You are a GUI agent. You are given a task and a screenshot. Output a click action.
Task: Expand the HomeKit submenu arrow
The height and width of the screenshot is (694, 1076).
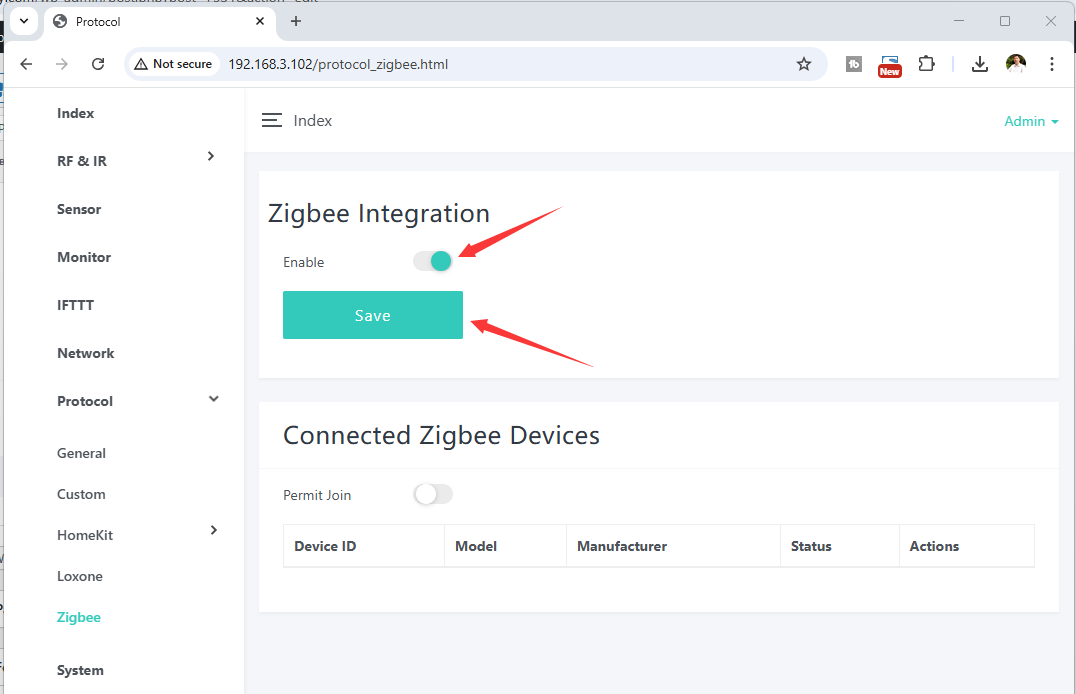tap(213, 530)
